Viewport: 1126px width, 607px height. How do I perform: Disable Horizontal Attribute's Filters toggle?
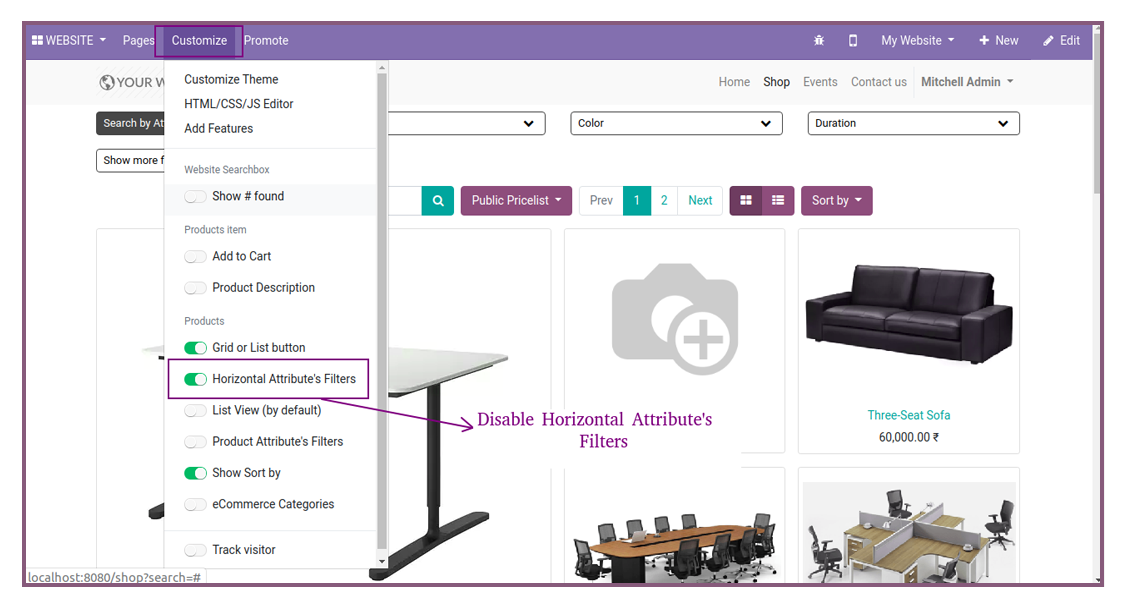click(195, 379)
